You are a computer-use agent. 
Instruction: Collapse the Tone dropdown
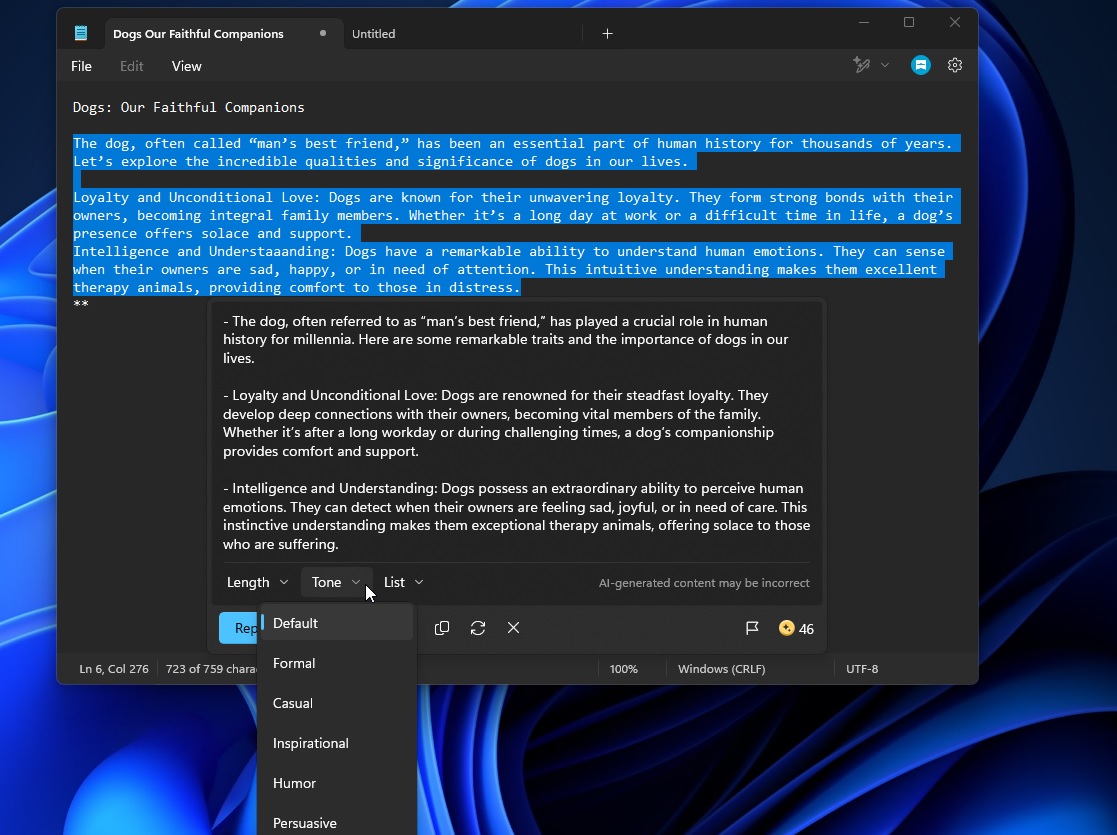pos(336,582)
